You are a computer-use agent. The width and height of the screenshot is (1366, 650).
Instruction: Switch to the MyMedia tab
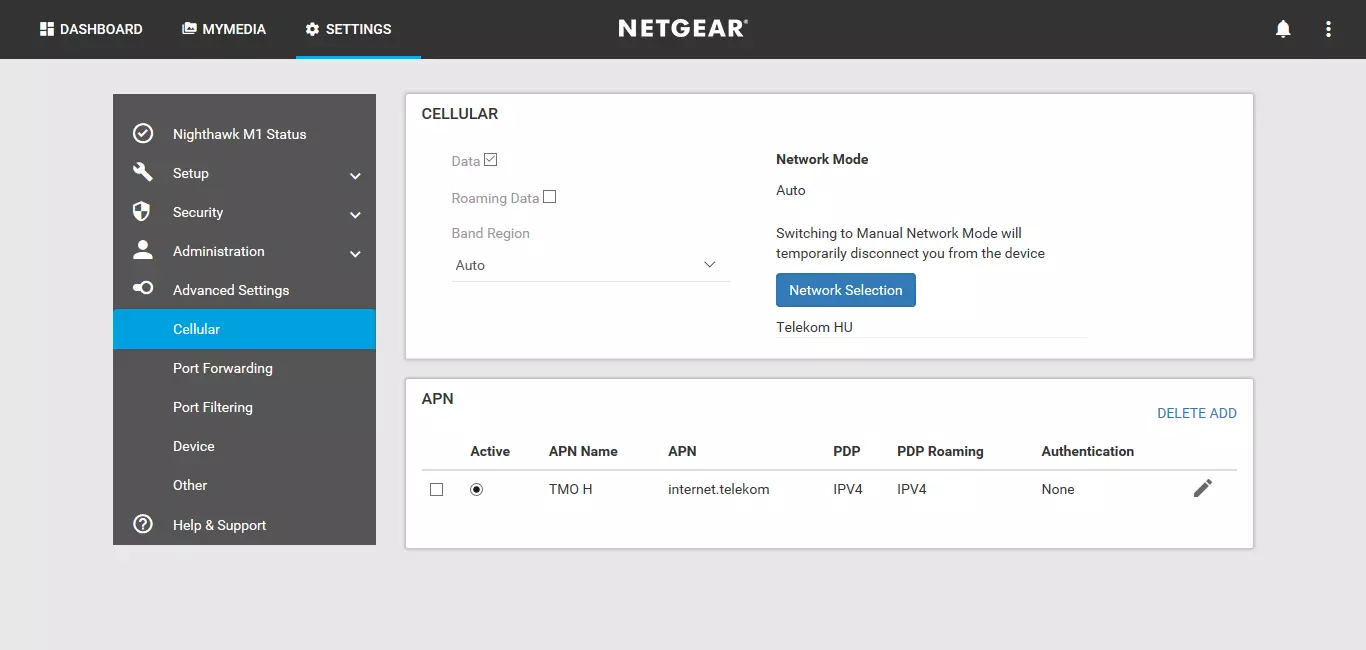pyautogui.click(x=224, y=29)
